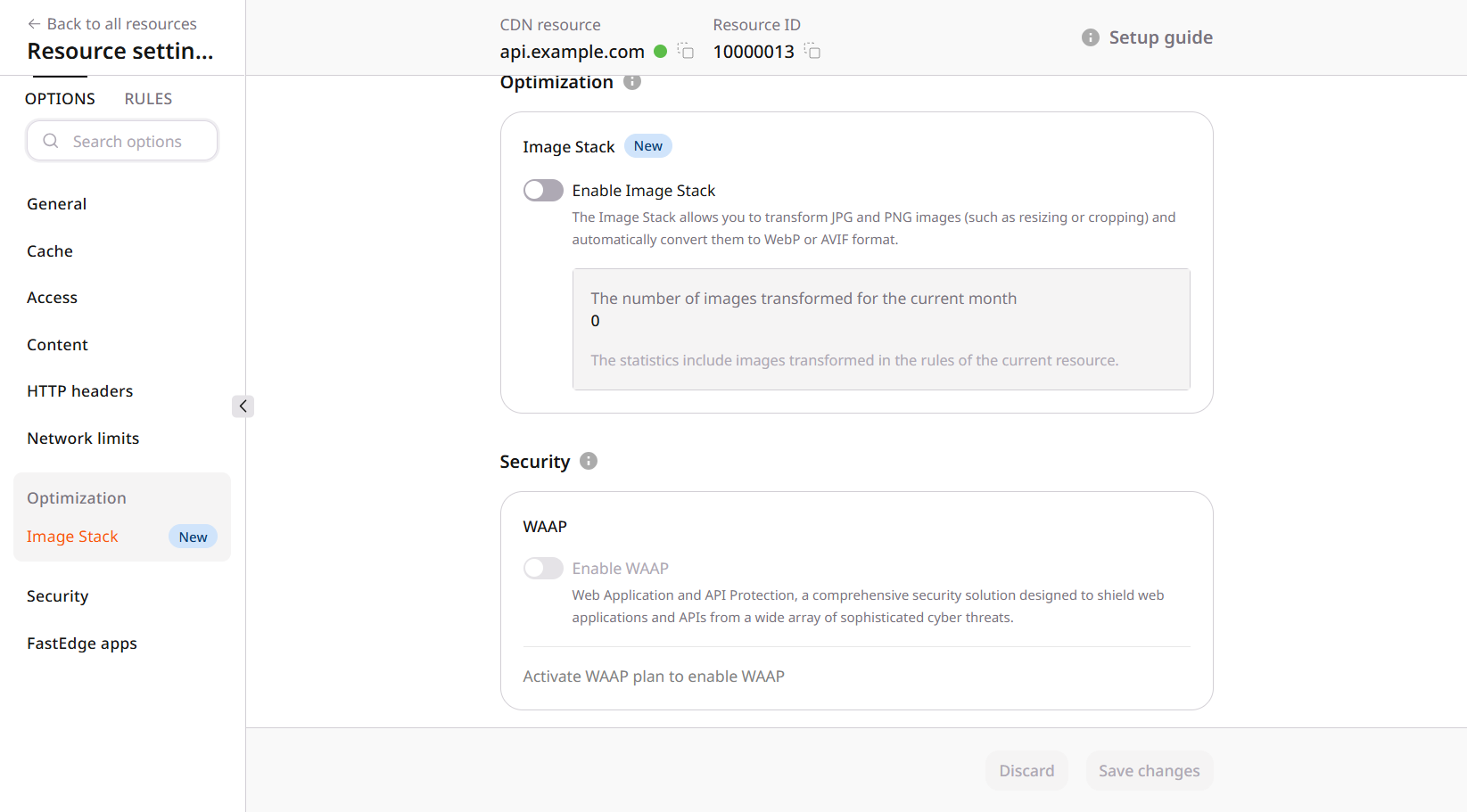Screen dimensions: 1467x812
Task: Click info icon next to Optimization heading
Action: point(632,82)
